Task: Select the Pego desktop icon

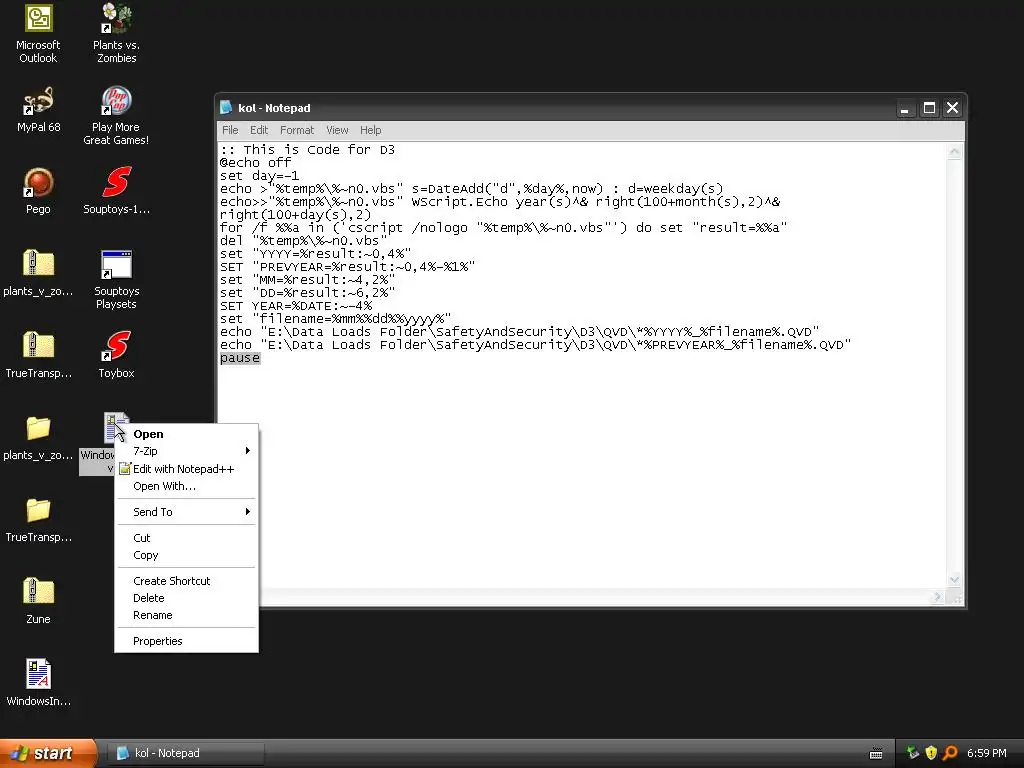Action: [x=39, y=191]
